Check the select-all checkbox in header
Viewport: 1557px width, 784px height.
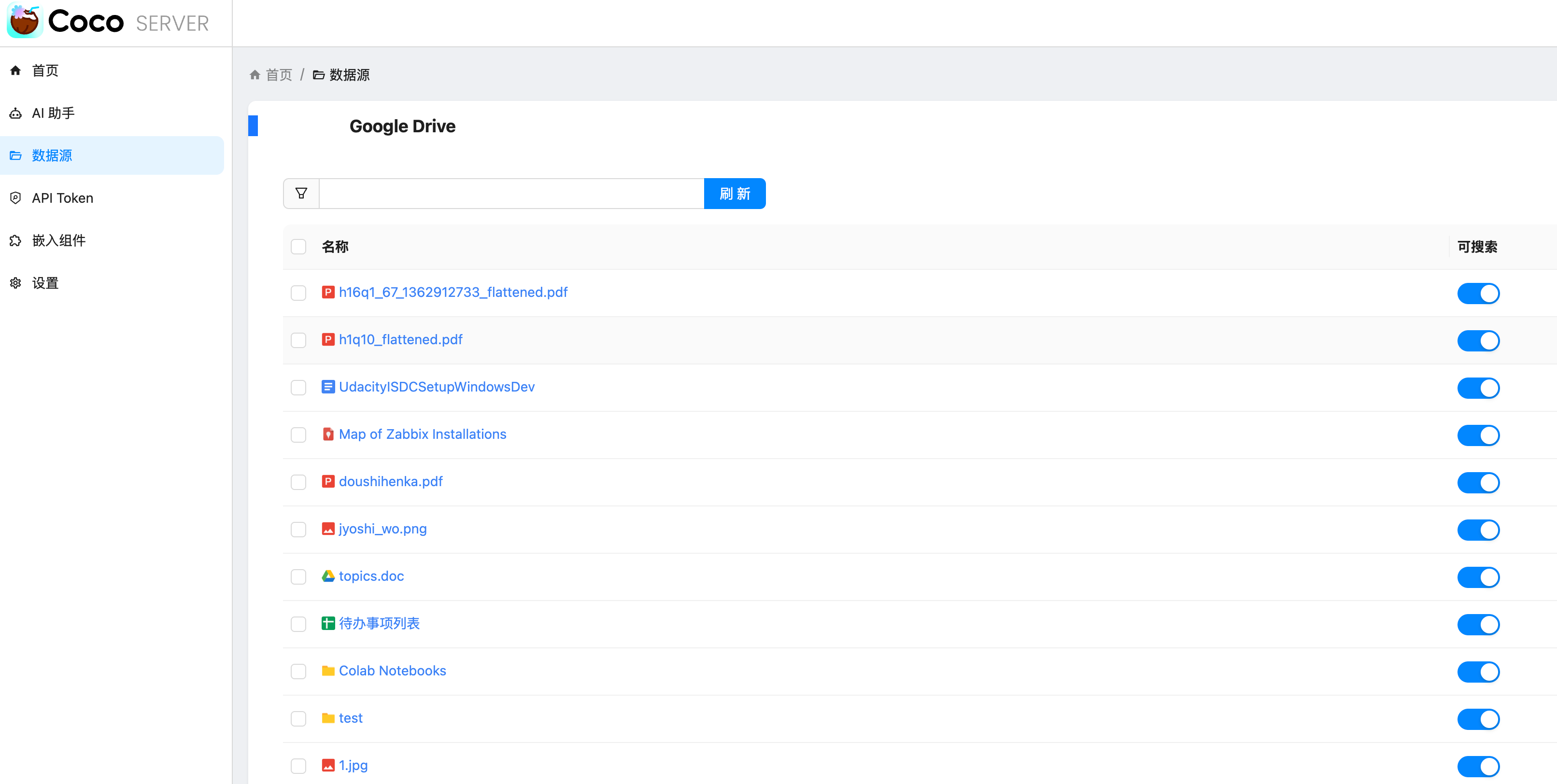pyautogui.click(x=298, y=246)
